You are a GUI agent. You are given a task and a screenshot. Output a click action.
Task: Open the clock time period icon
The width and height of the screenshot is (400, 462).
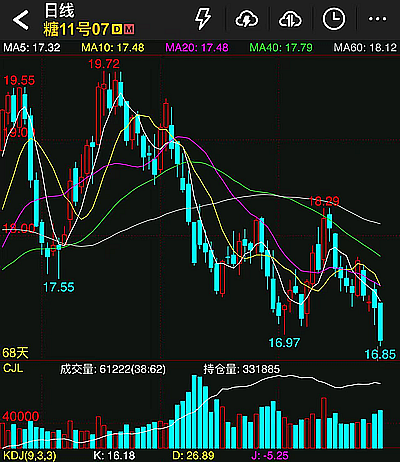(334, 19)
